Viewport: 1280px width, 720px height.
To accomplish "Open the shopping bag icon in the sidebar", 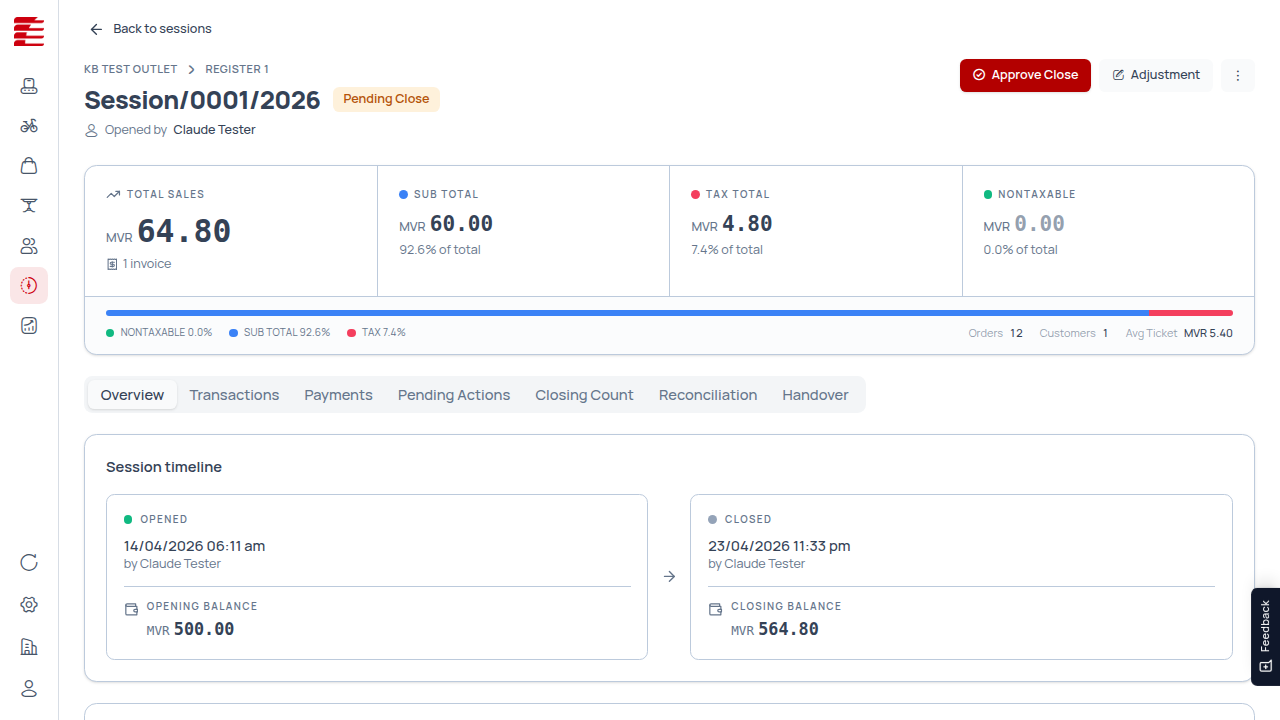I will [29, 166].
